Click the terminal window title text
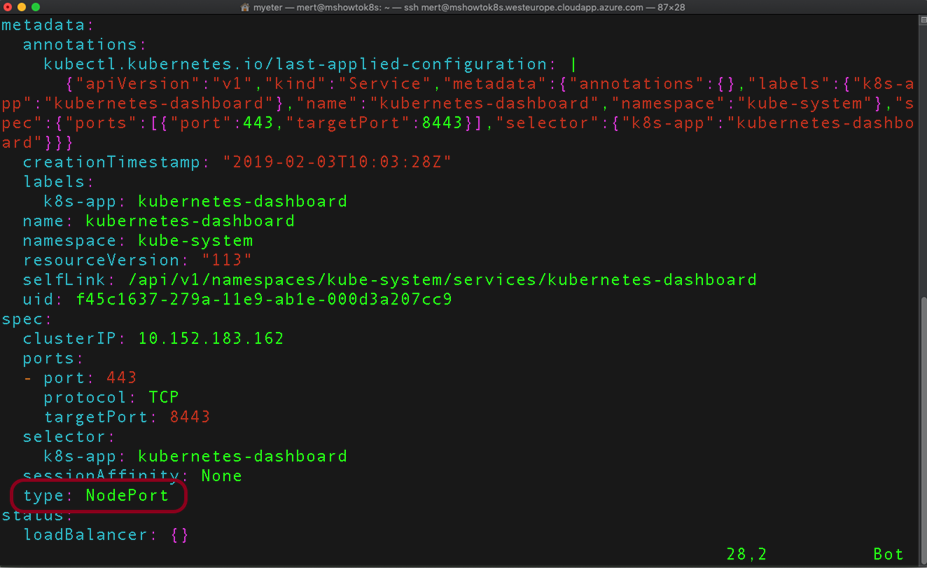Viewport: 927px width, 568px height. coord(469,8)
